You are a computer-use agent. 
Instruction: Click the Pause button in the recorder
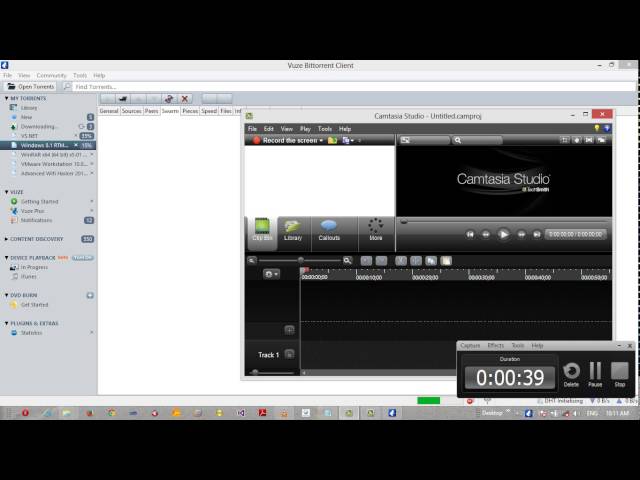[595, 374]
